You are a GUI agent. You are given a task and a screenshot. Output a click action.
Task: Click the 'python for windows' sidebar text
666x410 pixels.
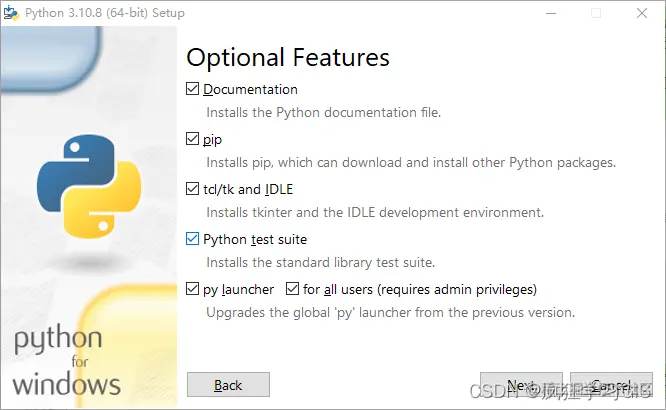[x=67, y=361]
